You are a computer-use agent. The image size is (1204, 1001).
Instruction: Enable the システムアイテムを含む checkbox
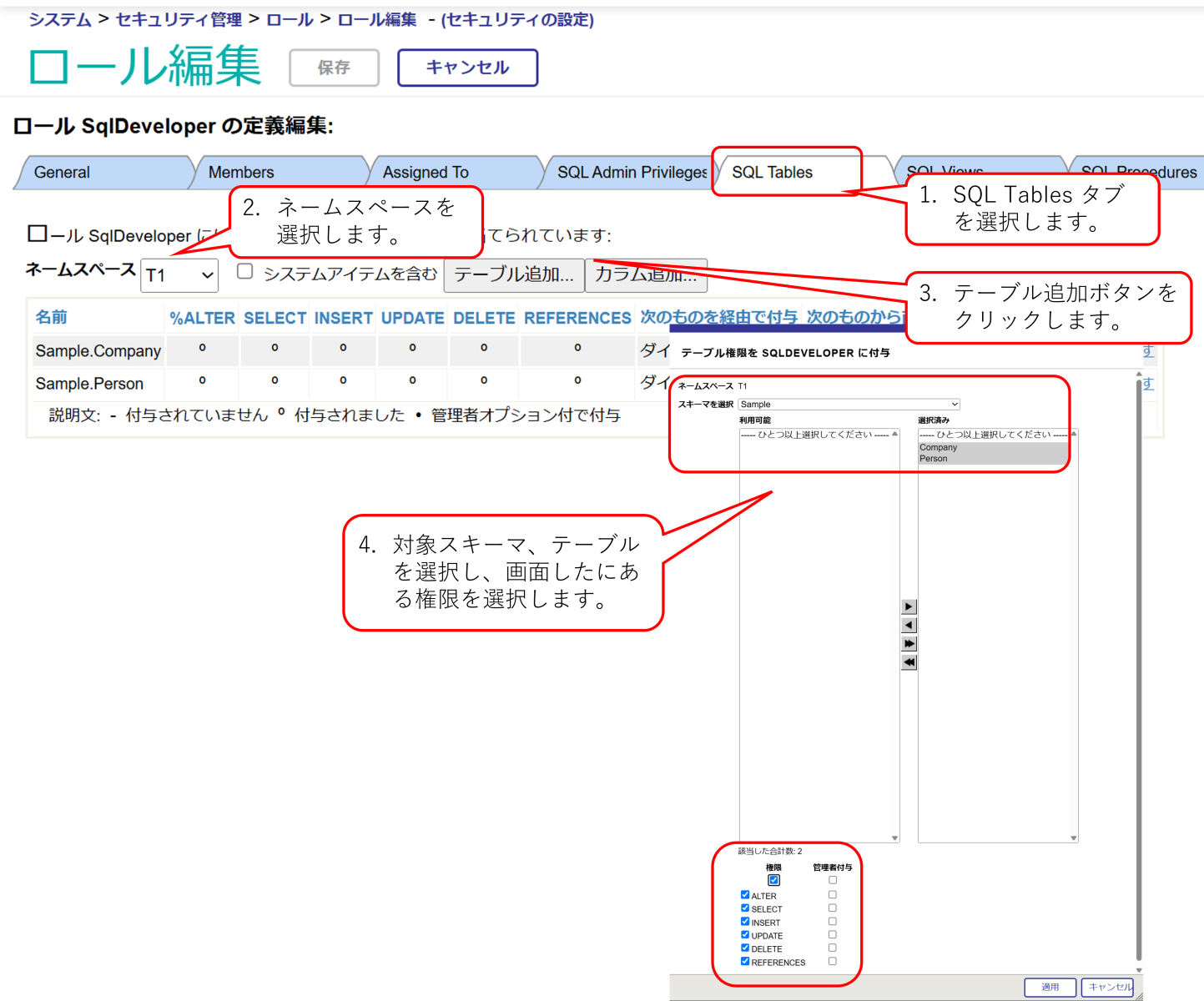point(245,272)
